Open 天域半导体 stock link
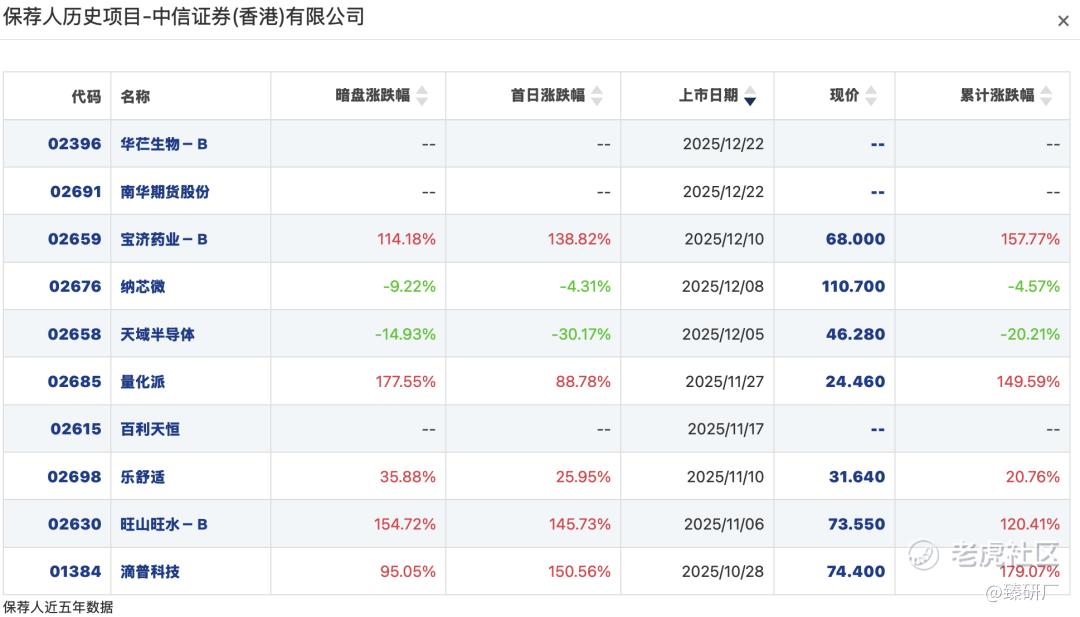Viewport: 1080px width, 617px height. point(158,334)
